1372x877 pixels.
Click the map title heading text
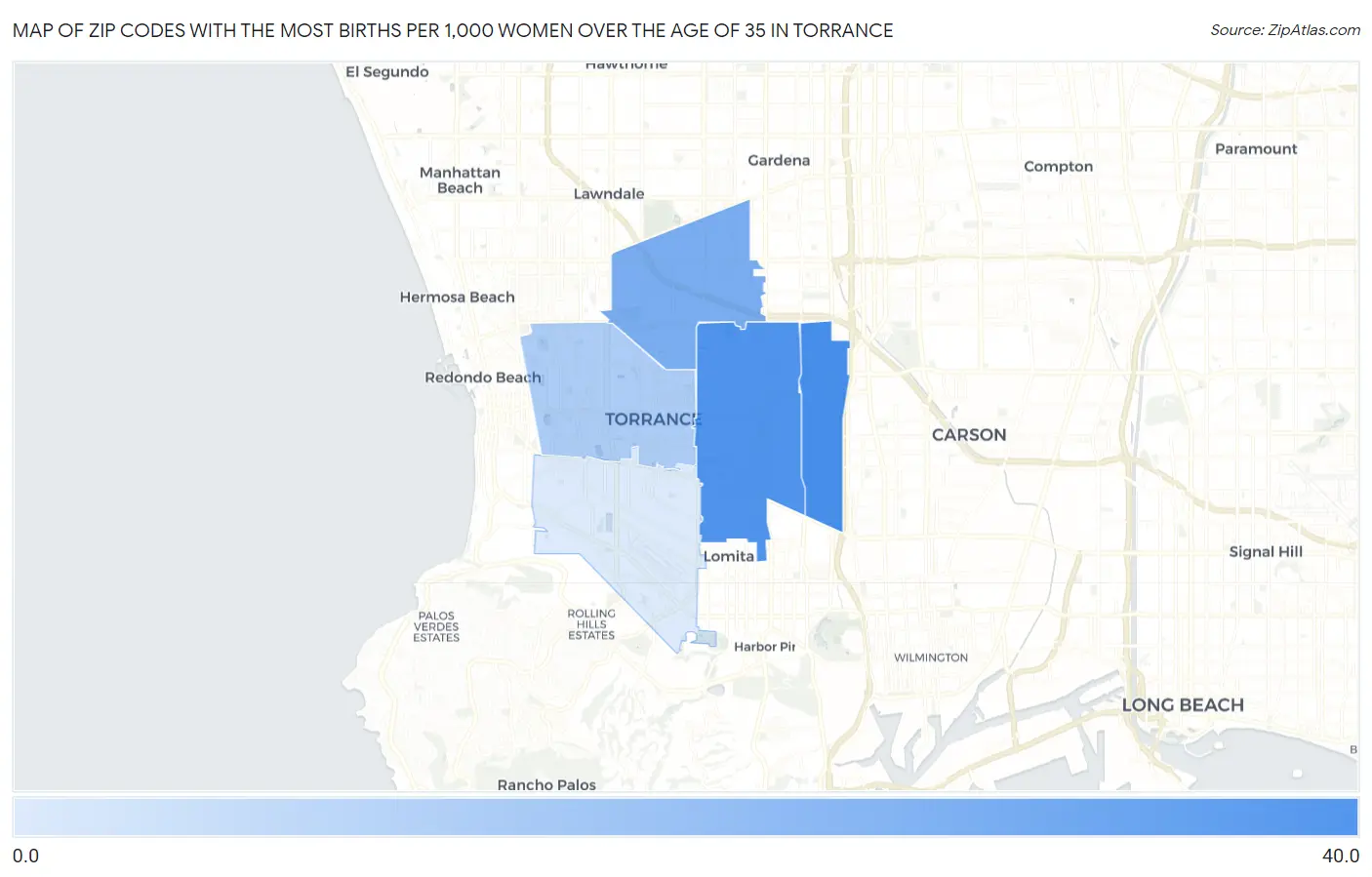(x=453, y=30)
